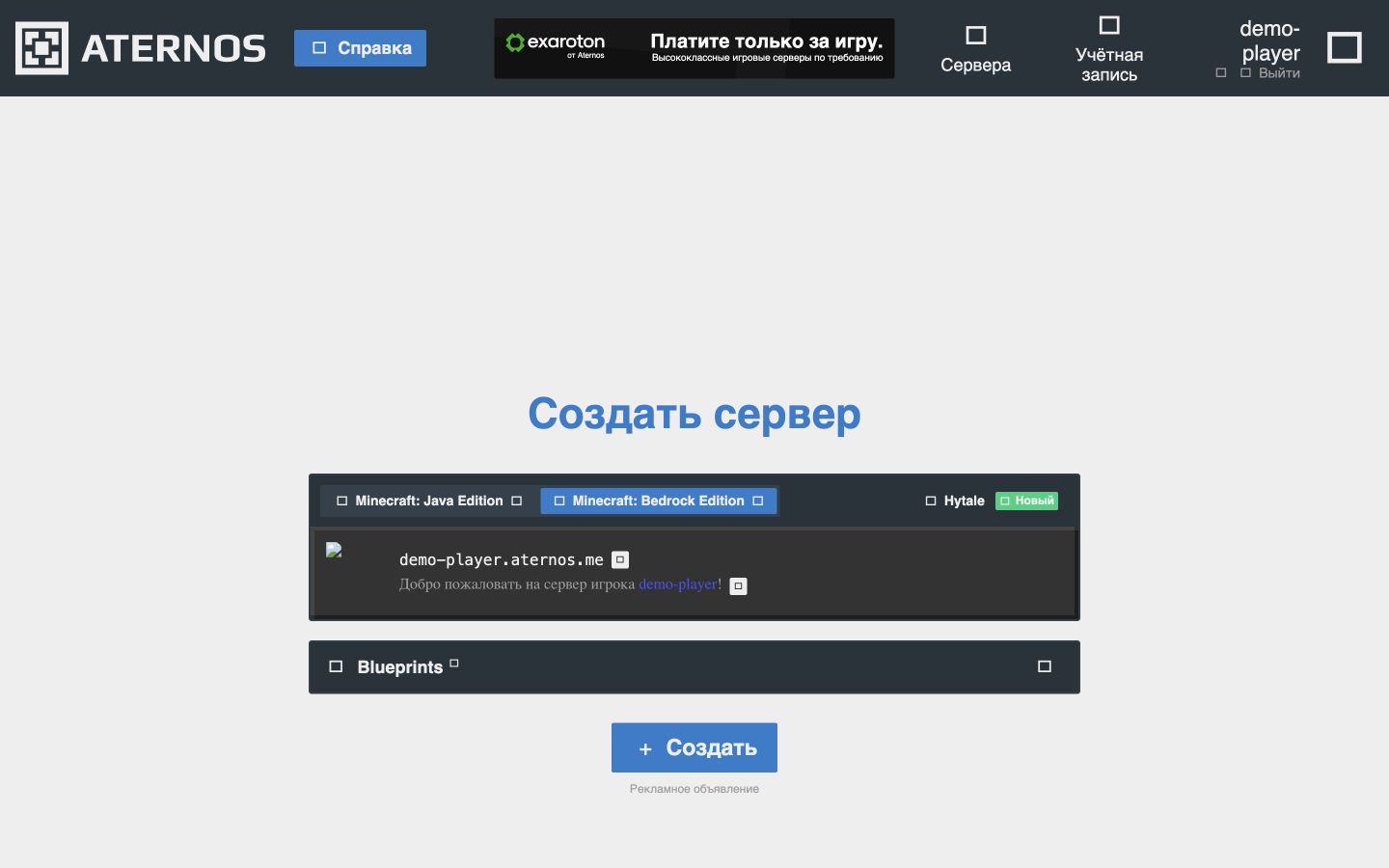The height and width of the screenshot is (868, 1389).
Task: Click the edit icon beside demo-player.aternos.me
Action: pyautogui.click(x=620, y=559)
